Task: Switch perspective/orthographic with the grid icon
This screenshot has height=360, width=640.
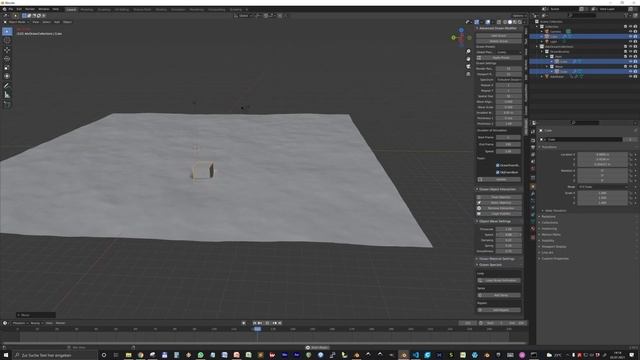Action: pos(468,74)
